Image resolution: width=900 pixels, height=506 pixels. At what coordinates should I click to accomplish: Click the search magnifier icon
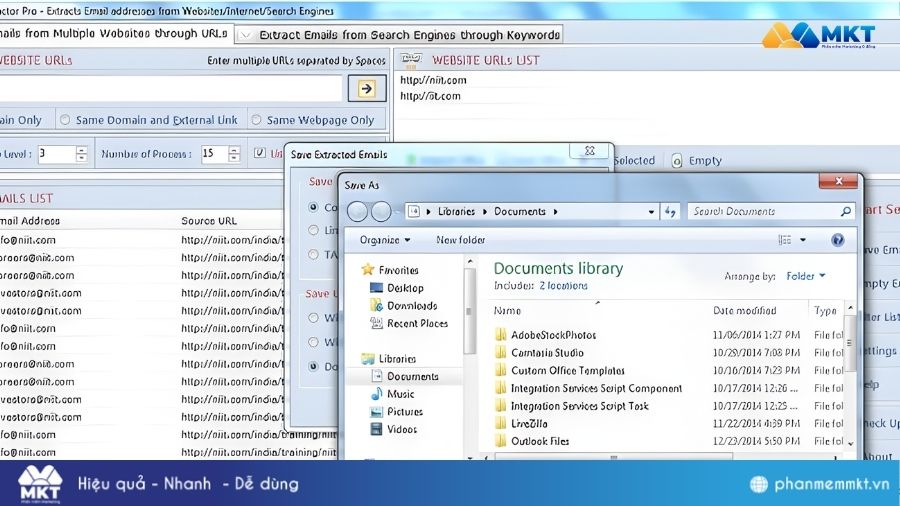click(x=845, y=212)
